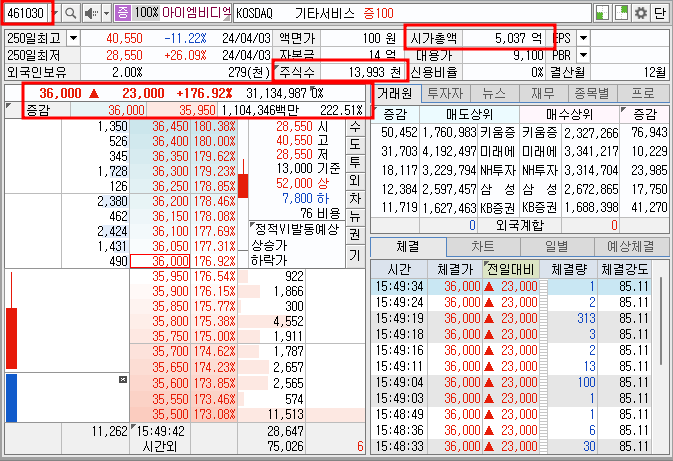This screenshot has width=673, height=461.
Task: Click the 시간외 after-hours label
Action: coord(160,446)
